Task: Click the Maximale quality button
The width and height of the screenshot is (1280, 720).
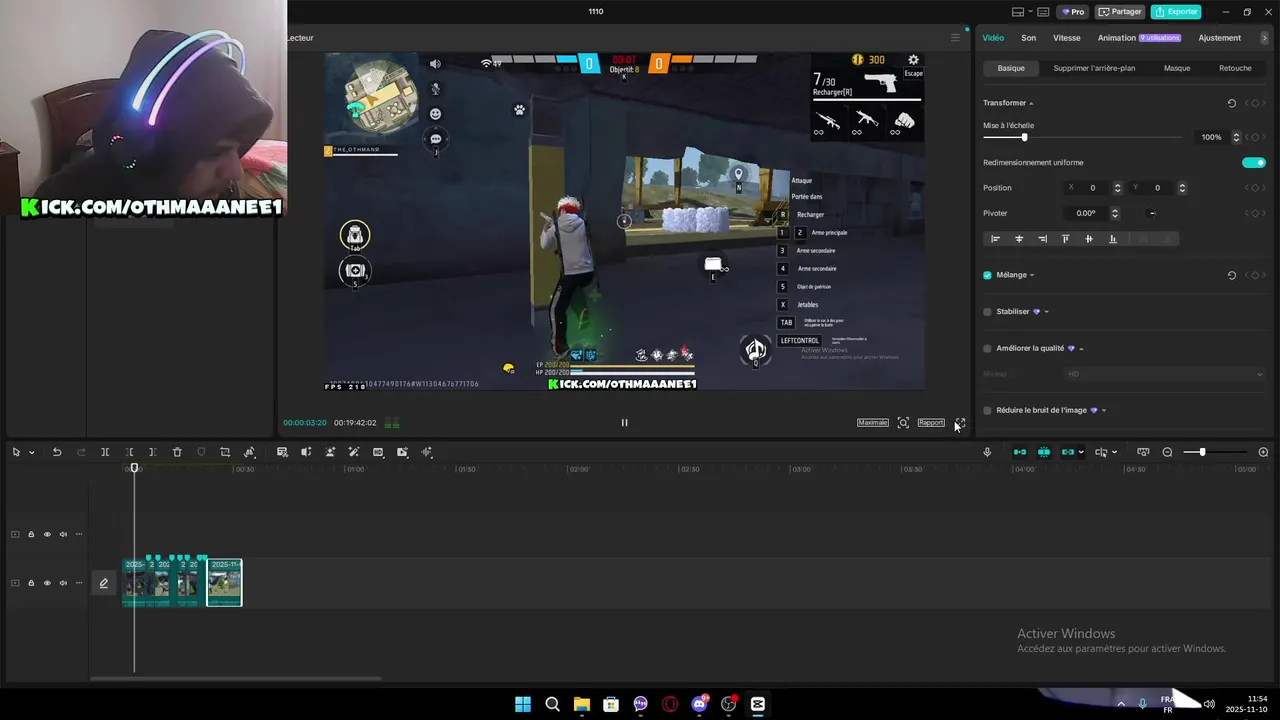Action: tap(873, 423)
